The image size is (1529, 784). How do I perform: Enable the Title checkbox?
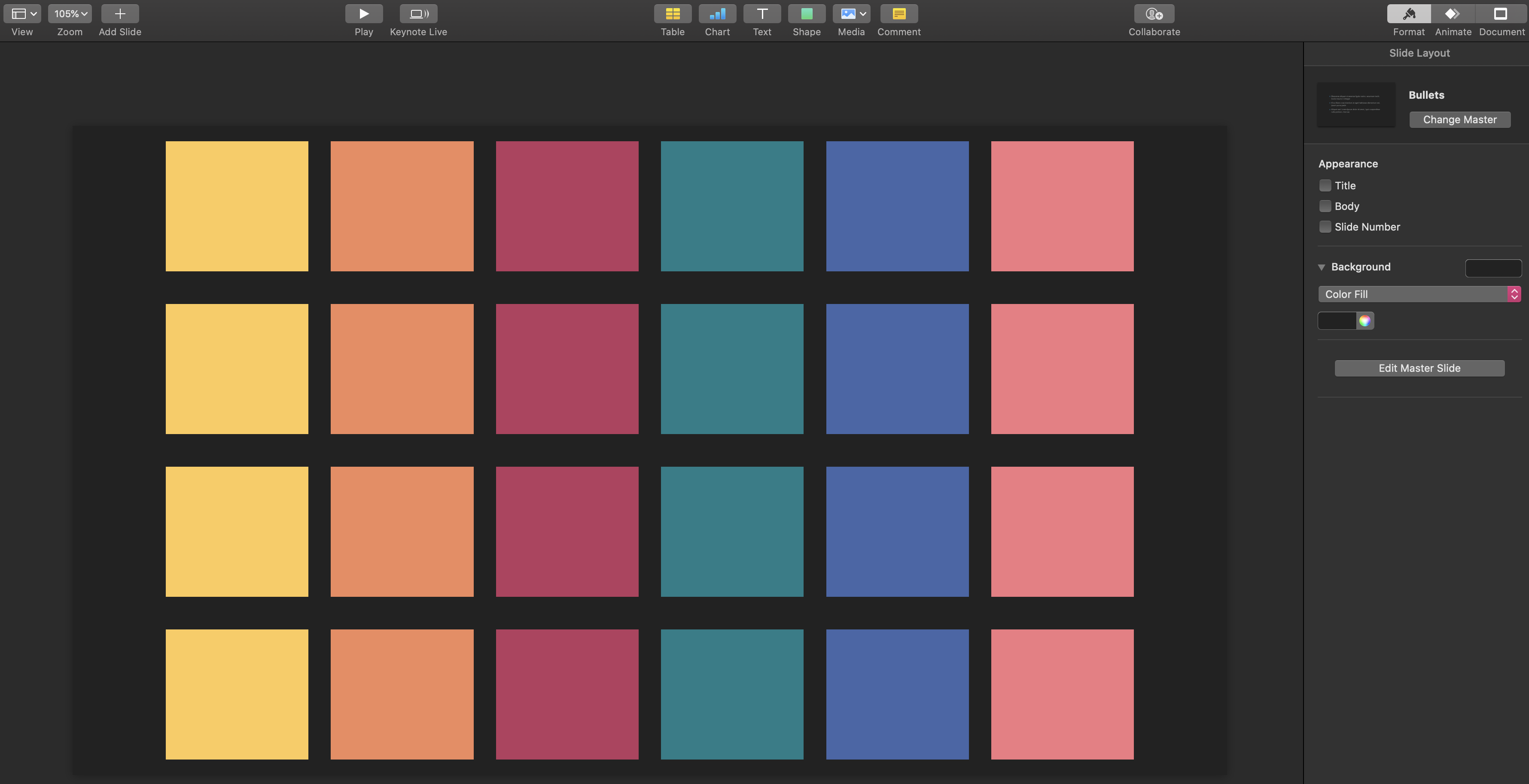tap(1325, 185)
